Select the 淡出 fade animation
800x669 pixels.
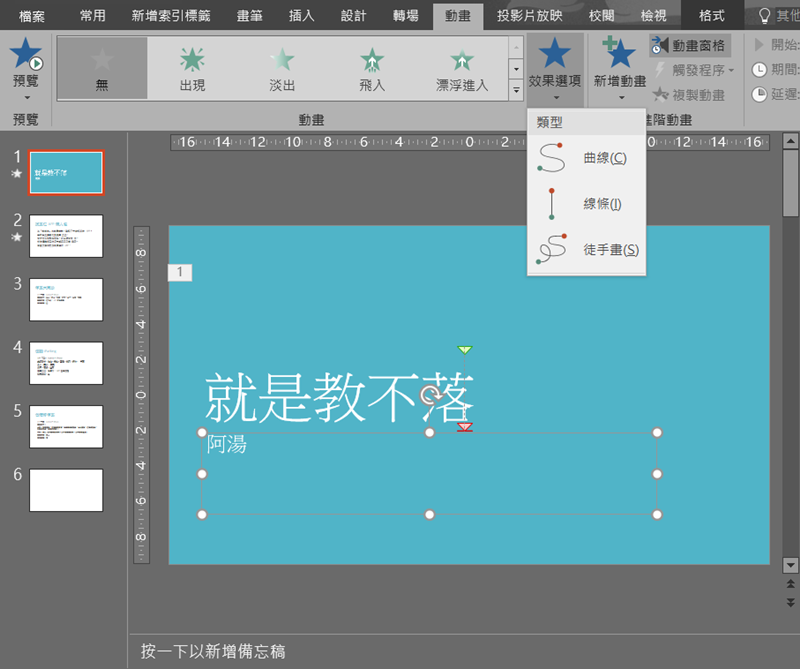click(x=282, y=68)
